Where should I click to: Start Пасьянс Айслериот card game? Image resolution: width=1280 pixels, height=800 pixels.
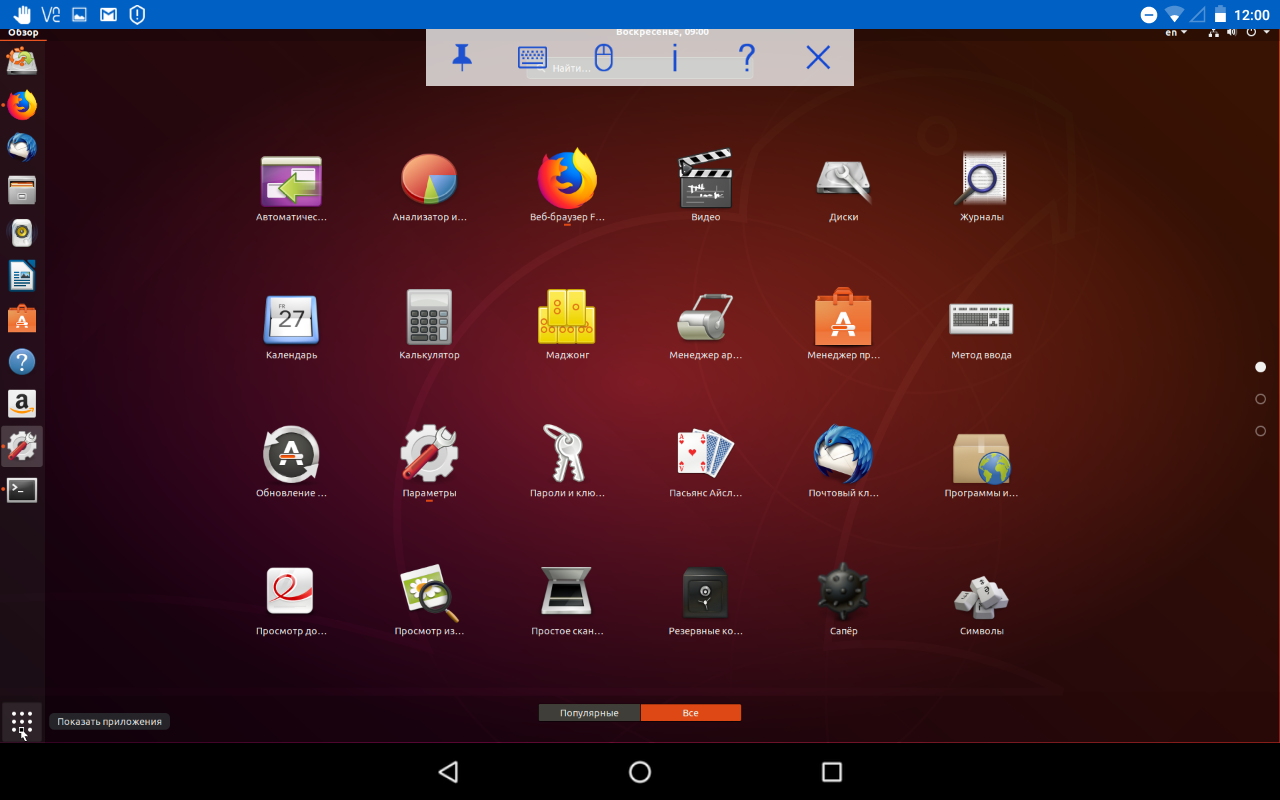click(x=705, y=464)
